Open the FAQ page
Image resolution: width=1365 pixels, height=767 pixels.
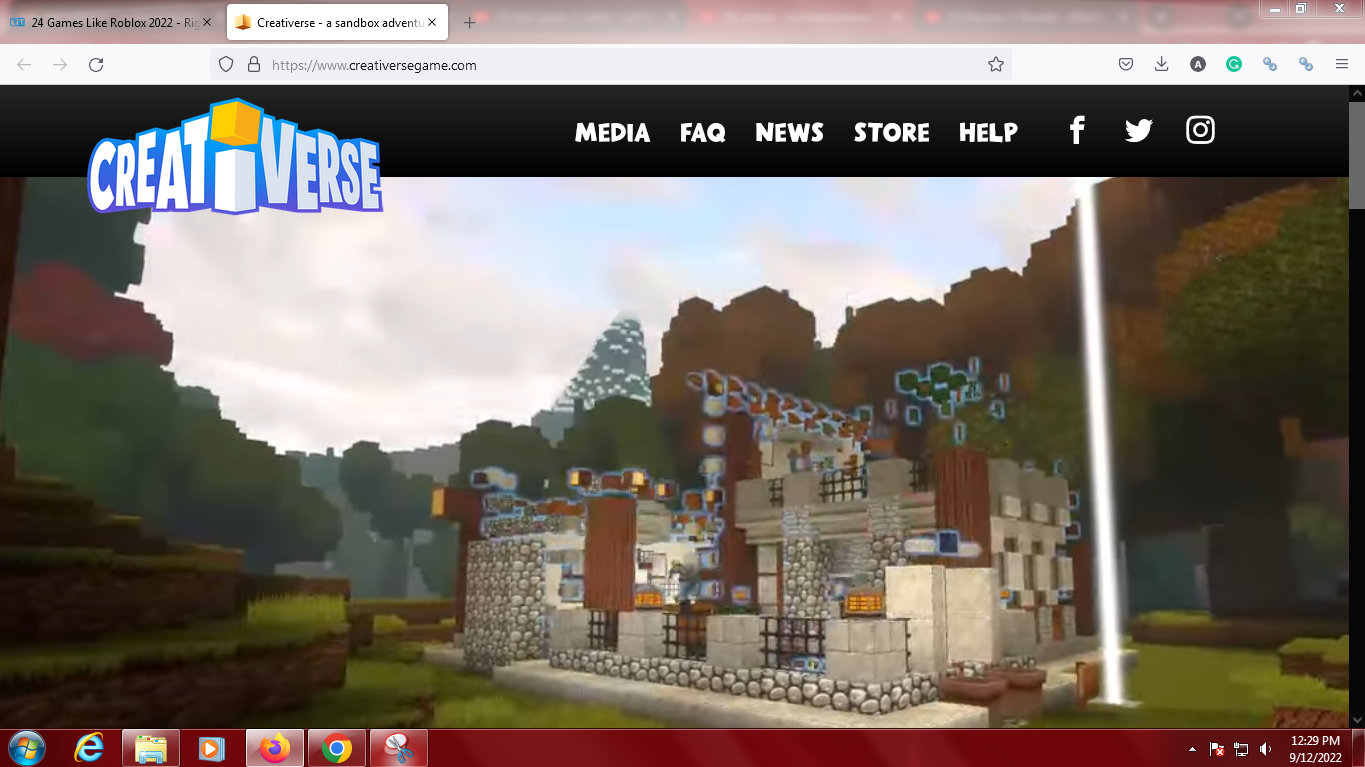tap(703, 133)
